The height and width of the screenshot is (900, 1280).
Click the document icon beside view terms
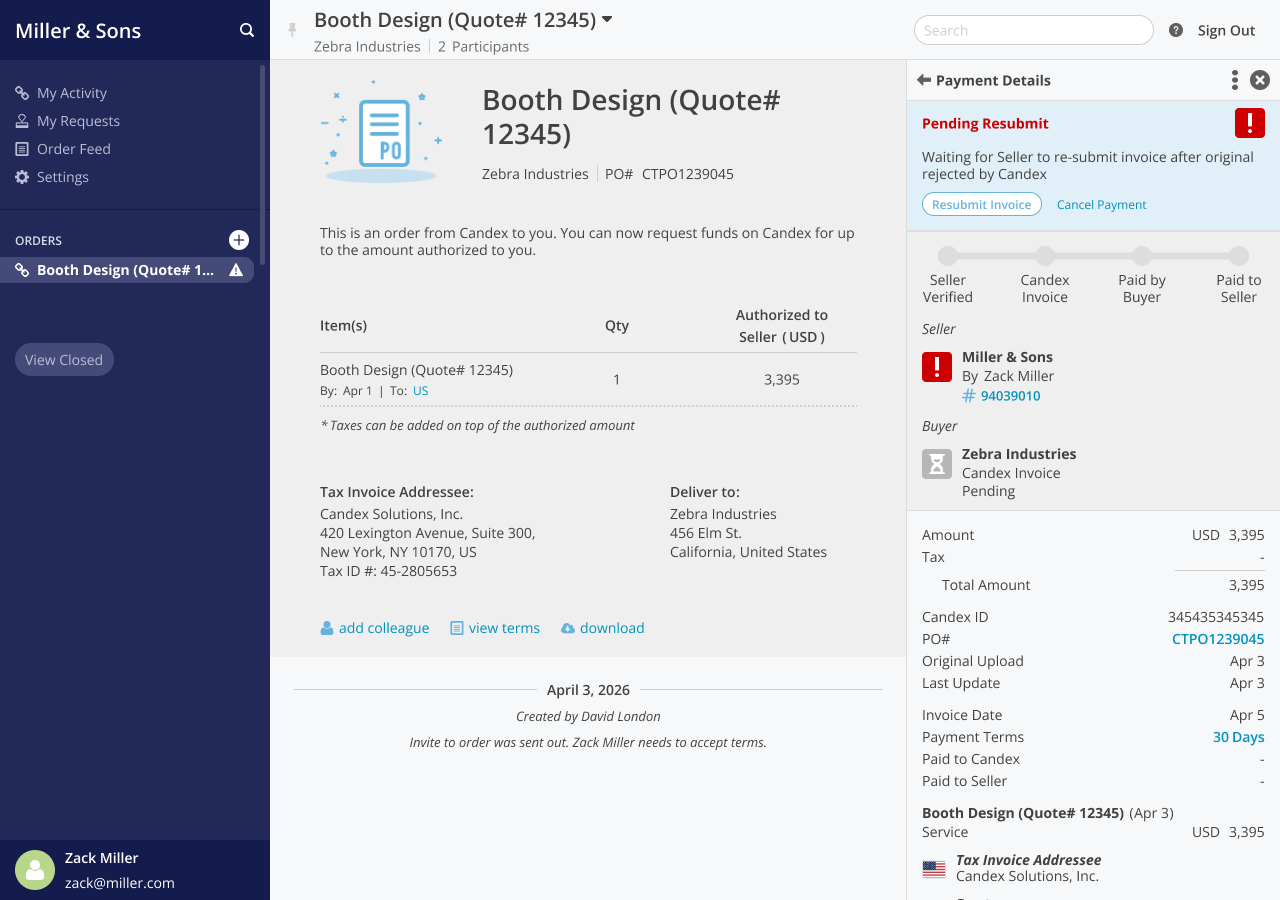pyautogui.click(x=457, y=628)
